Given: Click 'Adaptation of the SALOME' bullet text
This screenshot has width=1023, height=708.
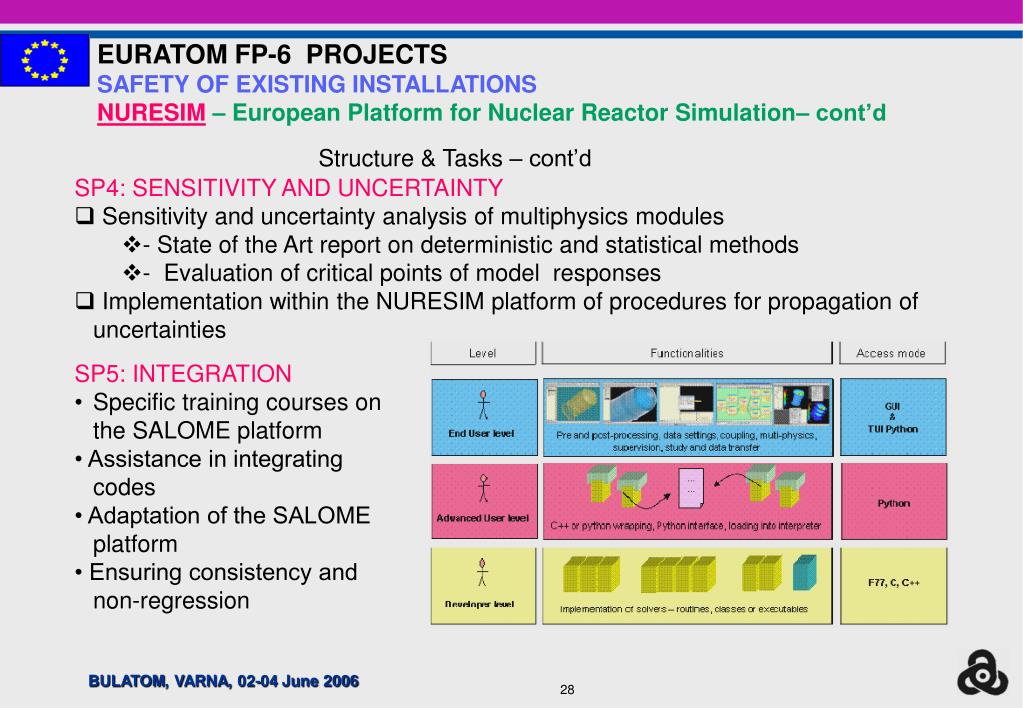Looking at the screenshot, I should click(229, 516).
